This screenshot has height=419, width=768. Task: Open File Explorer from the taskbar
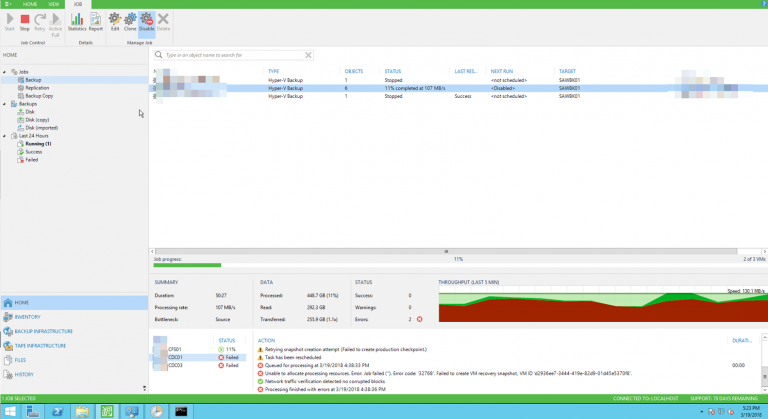coord(82,412)
